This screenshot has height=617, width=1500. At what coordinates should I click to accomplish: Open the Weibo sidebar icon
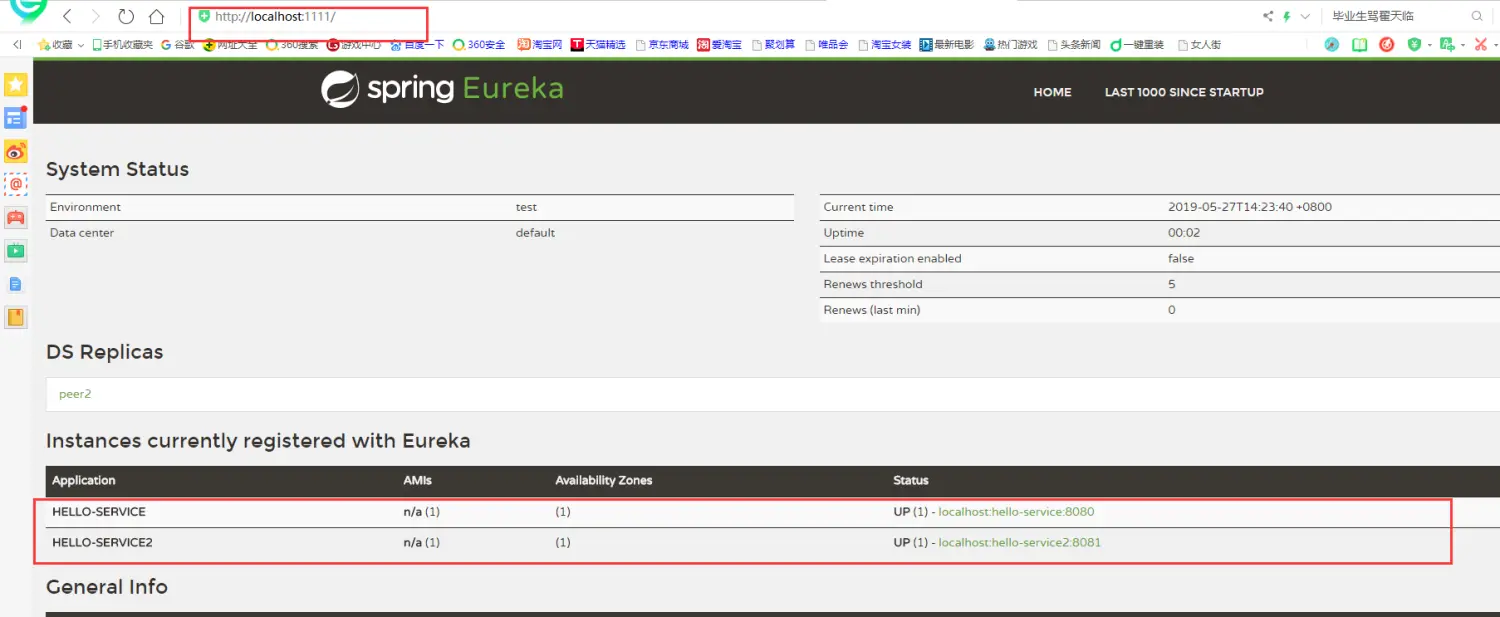(15, 151)
